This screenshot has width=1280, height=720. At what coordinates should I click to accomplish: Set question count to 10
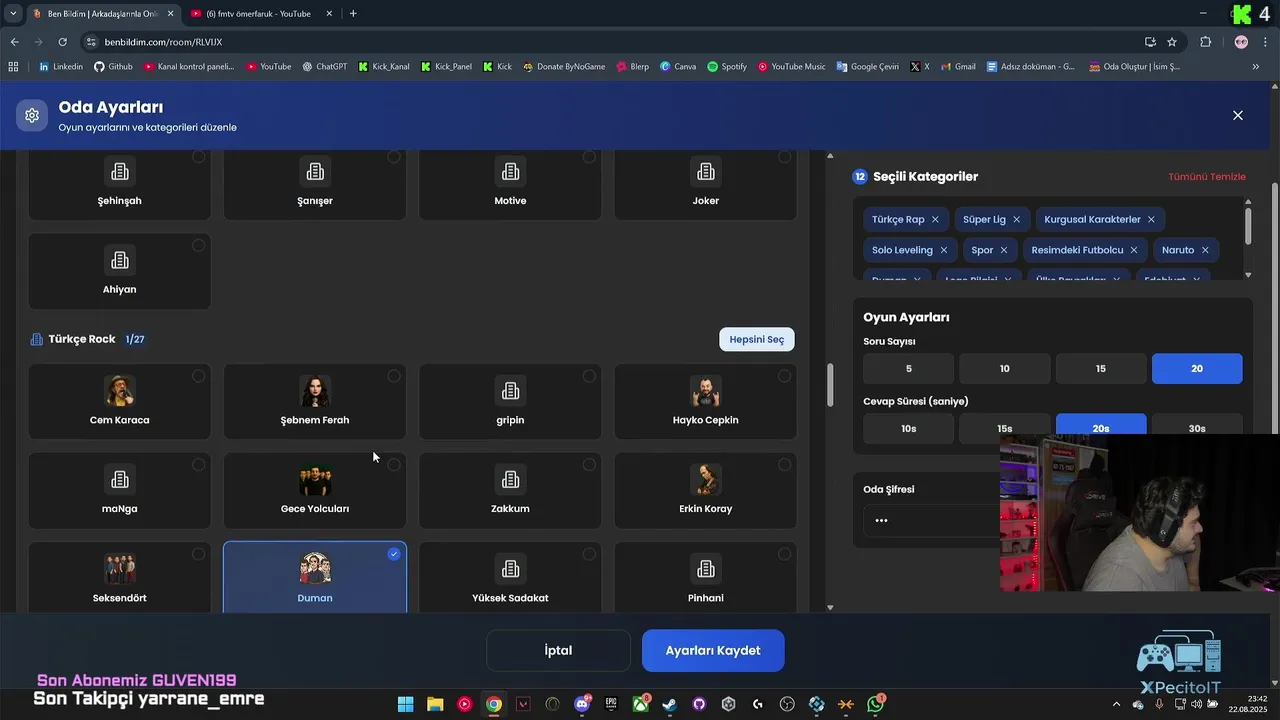1005,368
